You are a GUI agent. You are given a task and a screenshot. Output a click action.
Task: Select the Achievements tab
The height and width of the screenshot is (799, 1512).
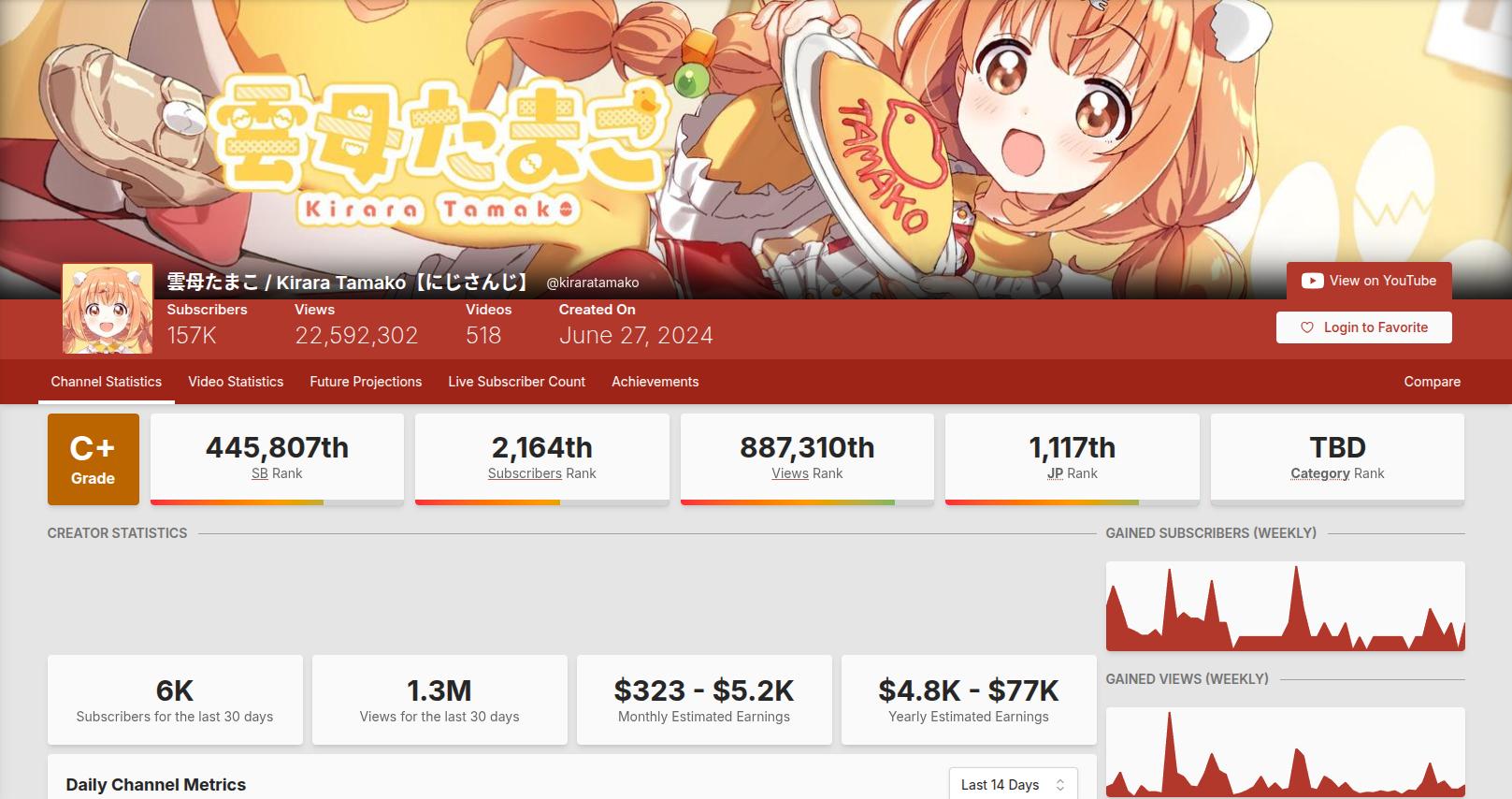pos(655,382)
